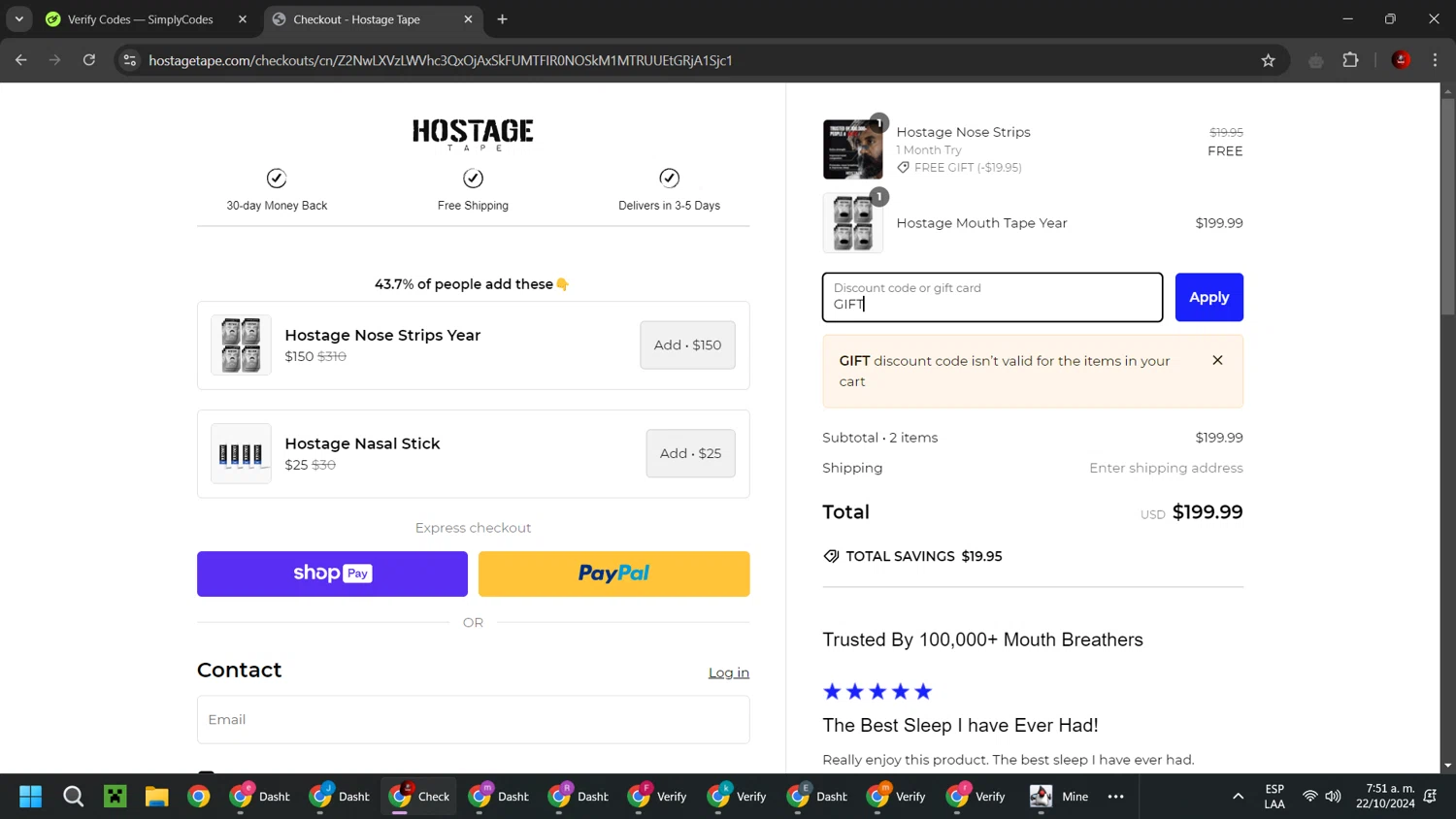Open the Hostage Nose Strips Year thumbnail
Image resolution: width=1456 pixels, height=819 pixels.
[241, 345]
